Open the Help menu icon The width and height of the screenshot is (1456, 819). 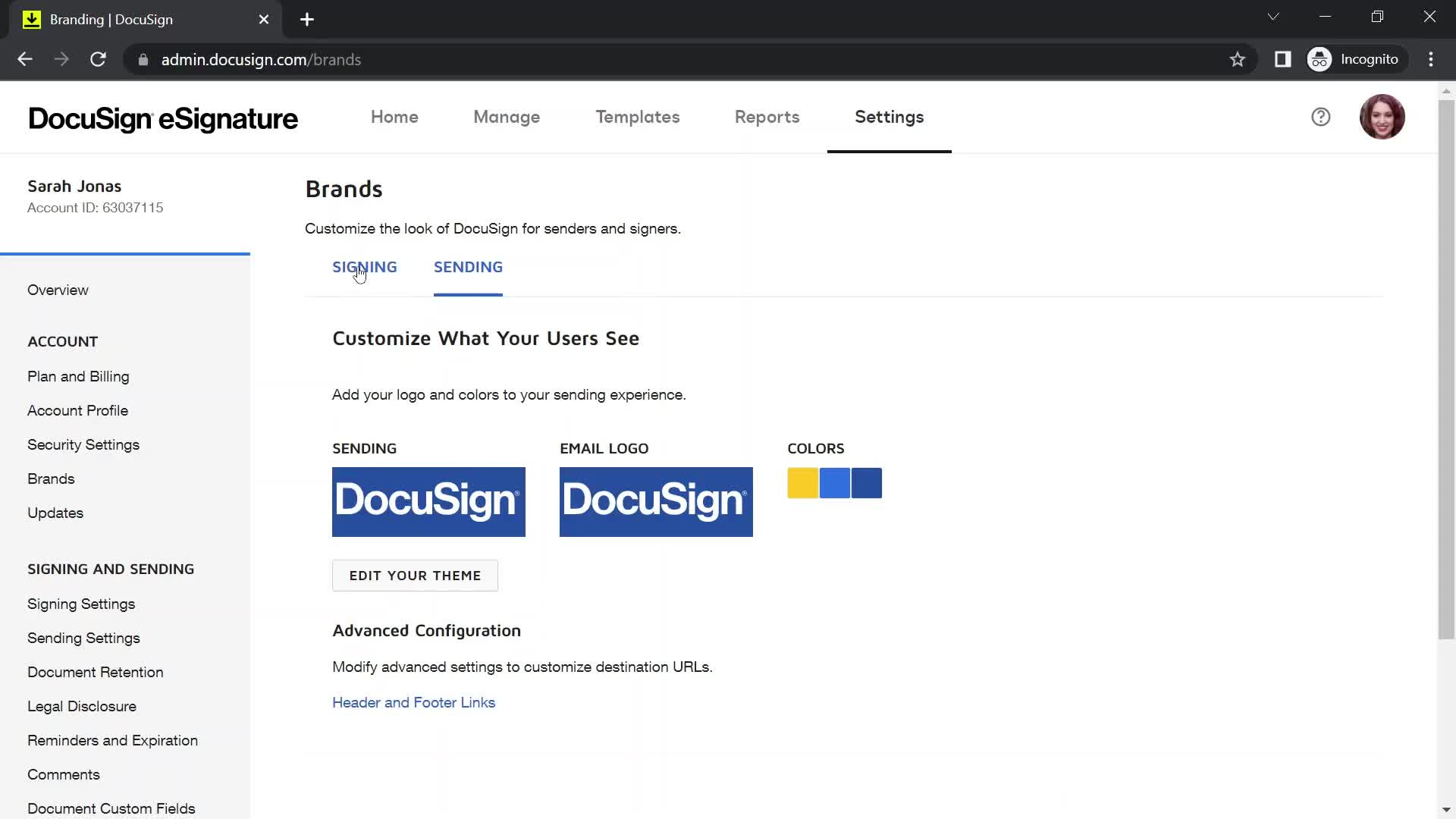(x=1321, y=117)
